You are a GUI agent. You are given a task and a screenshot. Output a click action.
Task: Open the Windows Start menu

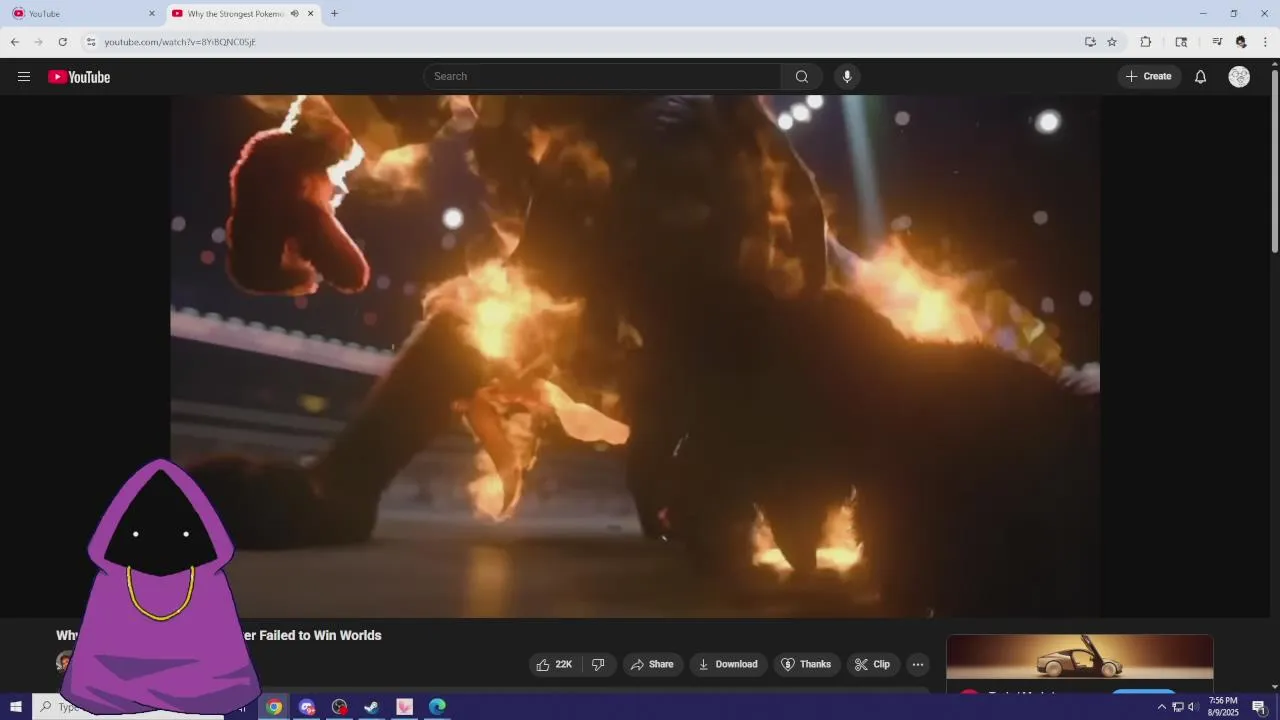(16, 707)
